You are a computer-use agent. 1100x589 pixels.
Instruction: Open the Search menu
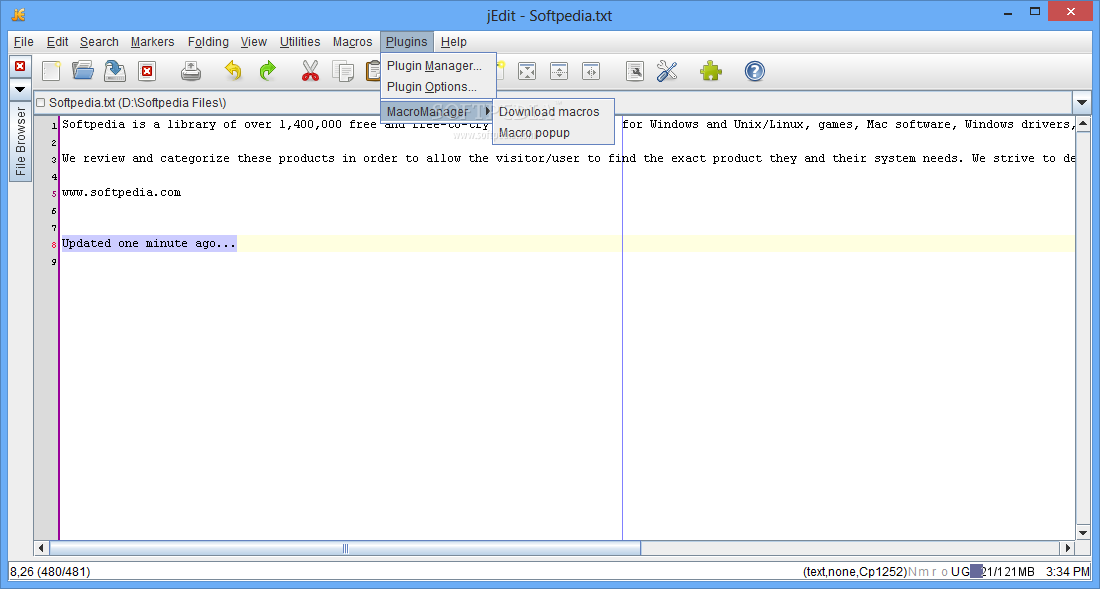coord(99,41)
